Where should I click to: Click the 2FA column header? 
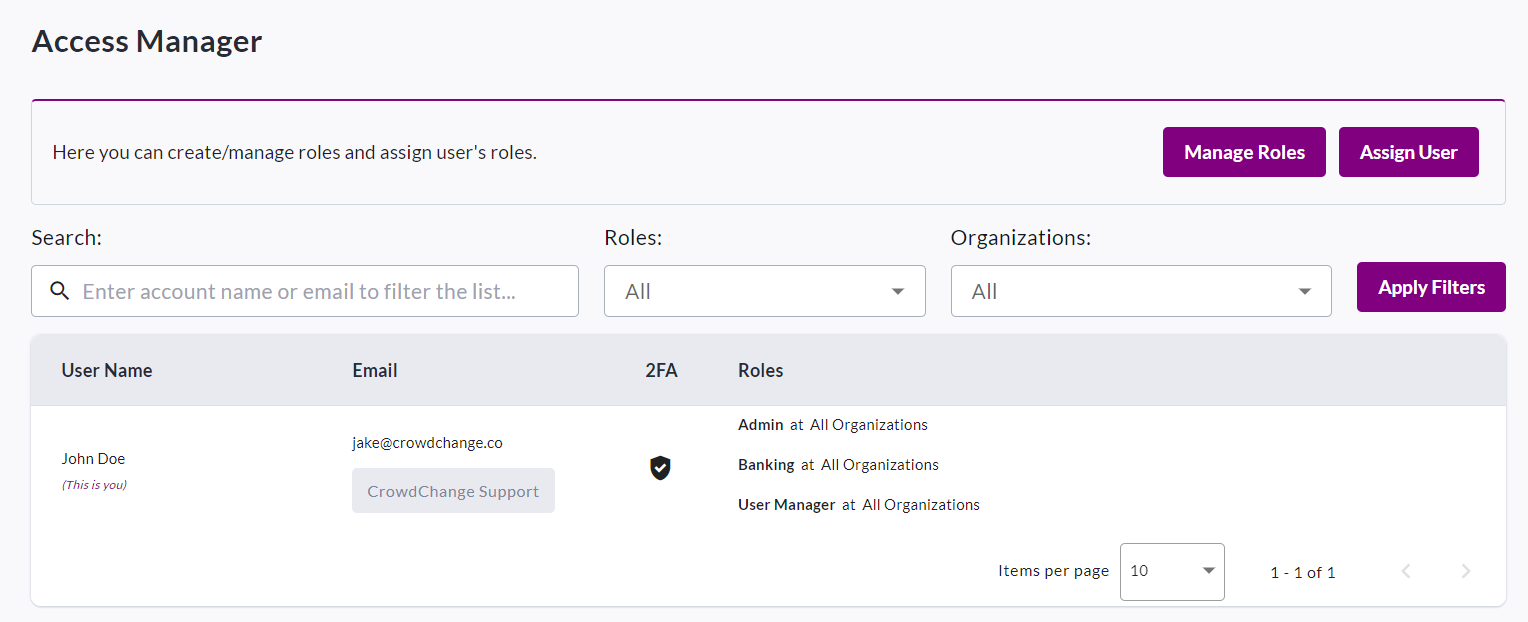point(661,370)
